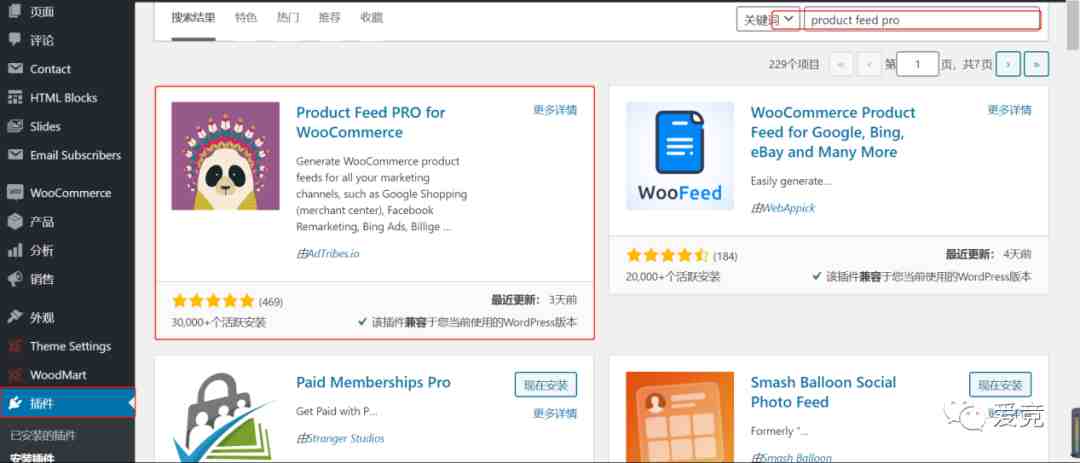The width and height of the screenshot is (1080, 463).
Task: Open the Theme Settings menu item
Action: pos(68,347)
